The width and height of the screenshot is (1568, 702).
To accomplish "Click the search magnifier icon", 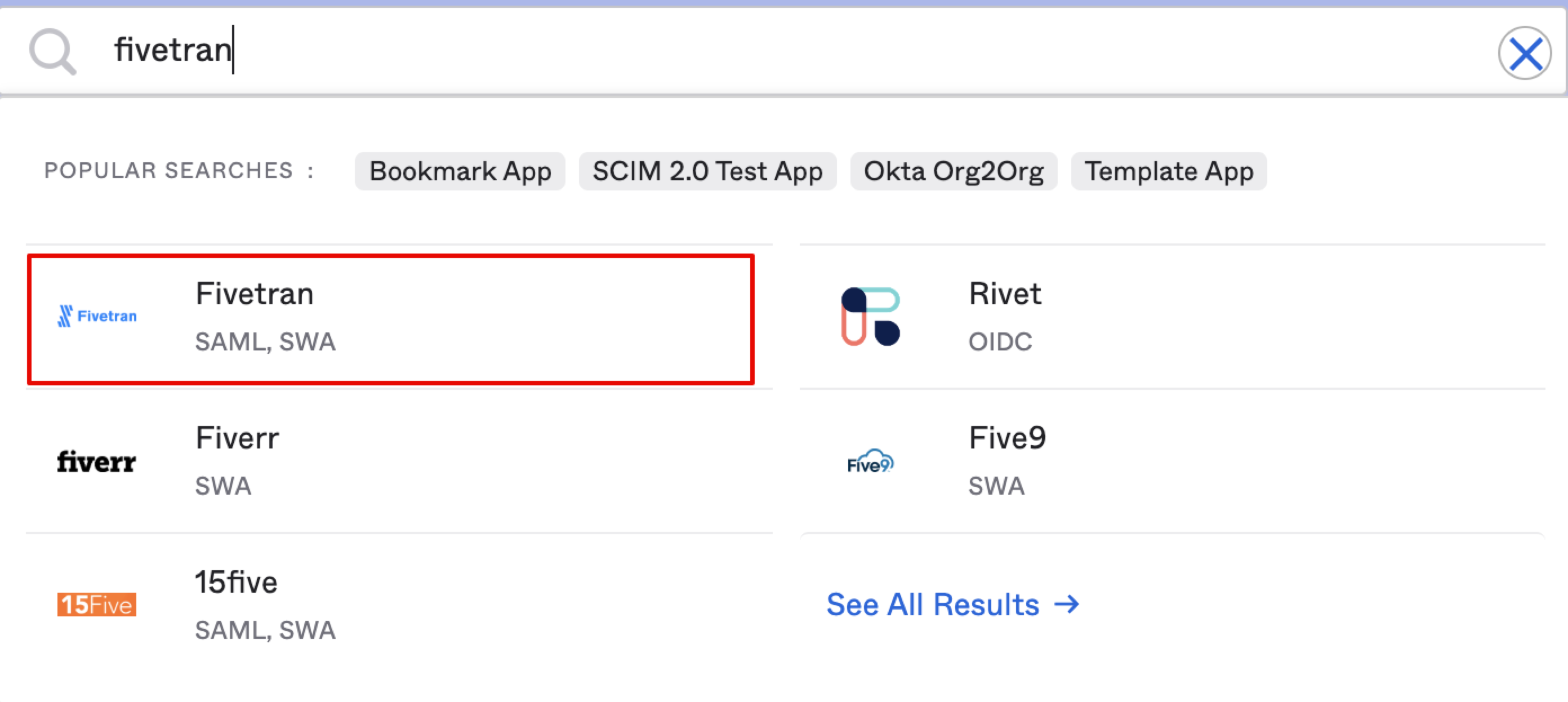I will coord(53,52).
